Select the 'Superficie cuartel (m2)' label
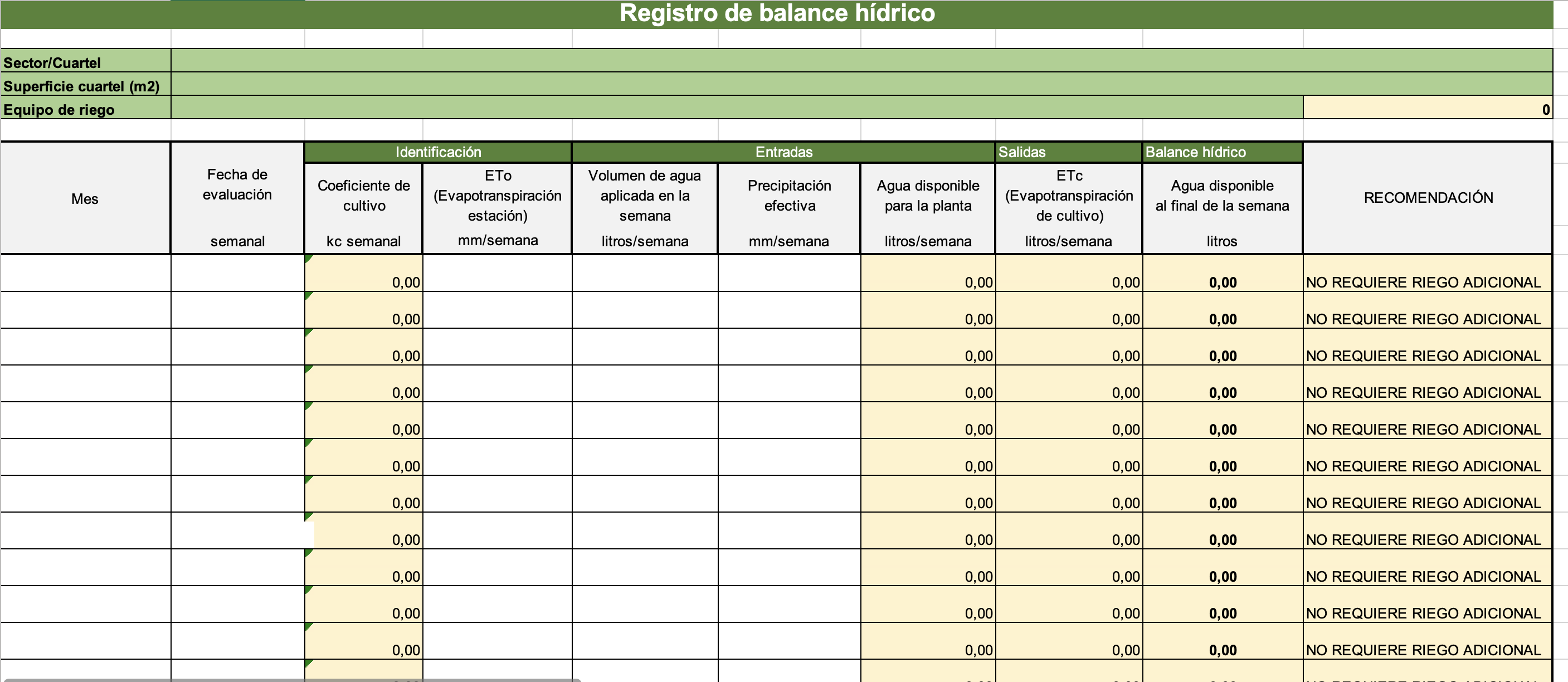 point(86,84)
